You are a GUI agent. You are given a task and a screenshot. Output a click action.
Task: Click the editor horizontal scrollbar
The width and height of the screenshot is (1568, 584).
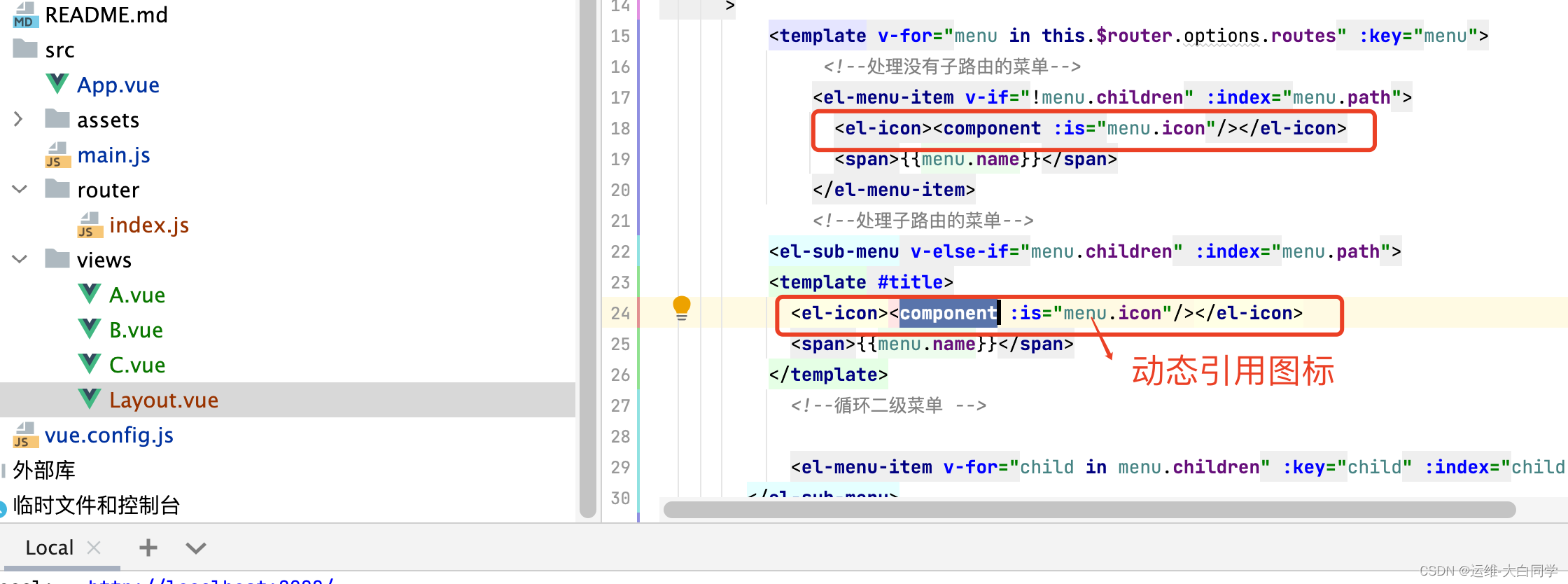tap(1089, 510)
